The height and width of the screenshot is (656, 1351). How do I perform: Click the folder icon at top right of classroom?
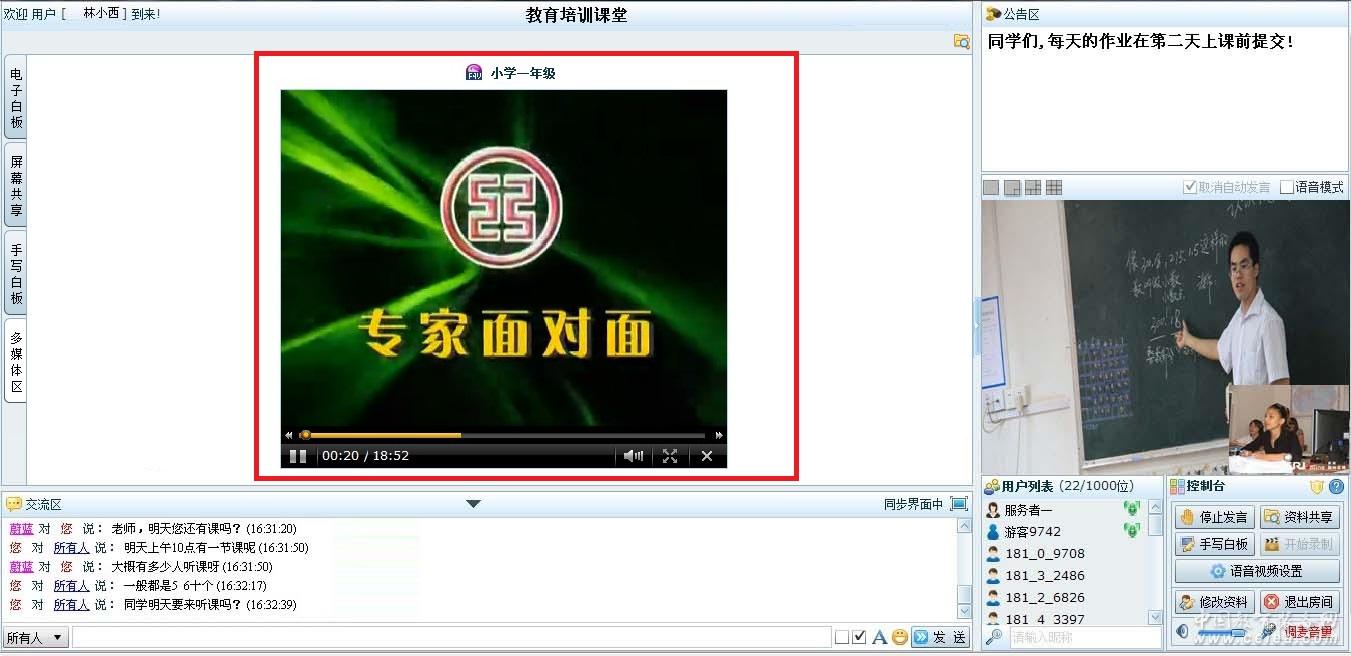tap(961, 41)
